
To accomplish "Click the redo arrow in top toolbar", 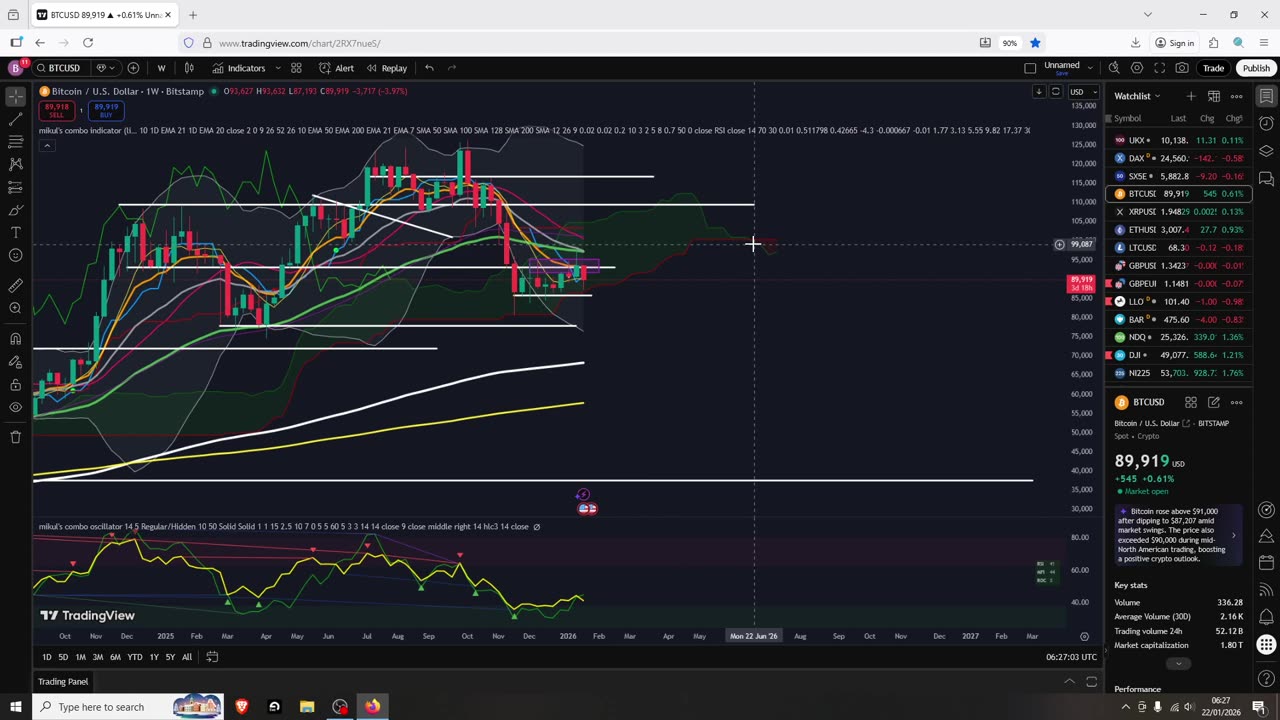I will pyautogui.click(x=452, y=68).
